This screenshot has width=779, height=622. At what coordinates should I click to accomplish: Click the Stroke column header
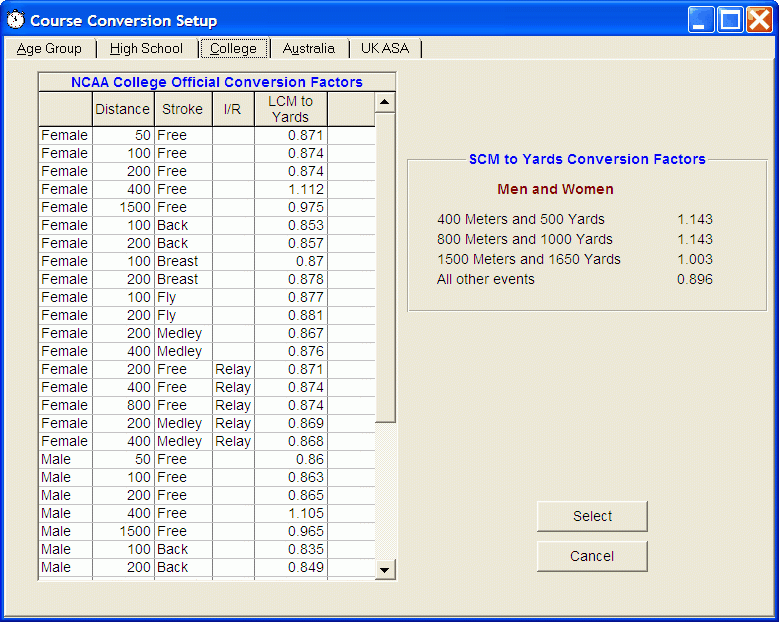182,109
